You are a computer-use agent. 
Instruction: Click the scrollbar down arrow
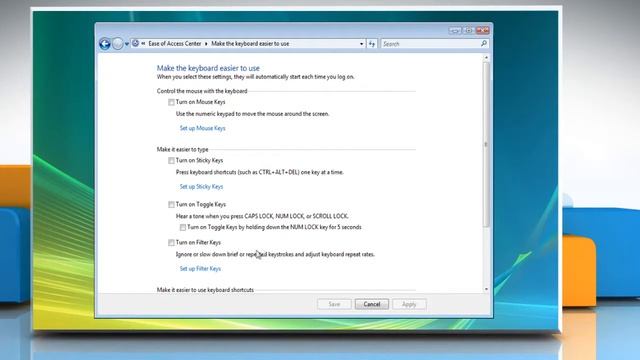pyautogui.click(x=486, y=289)
